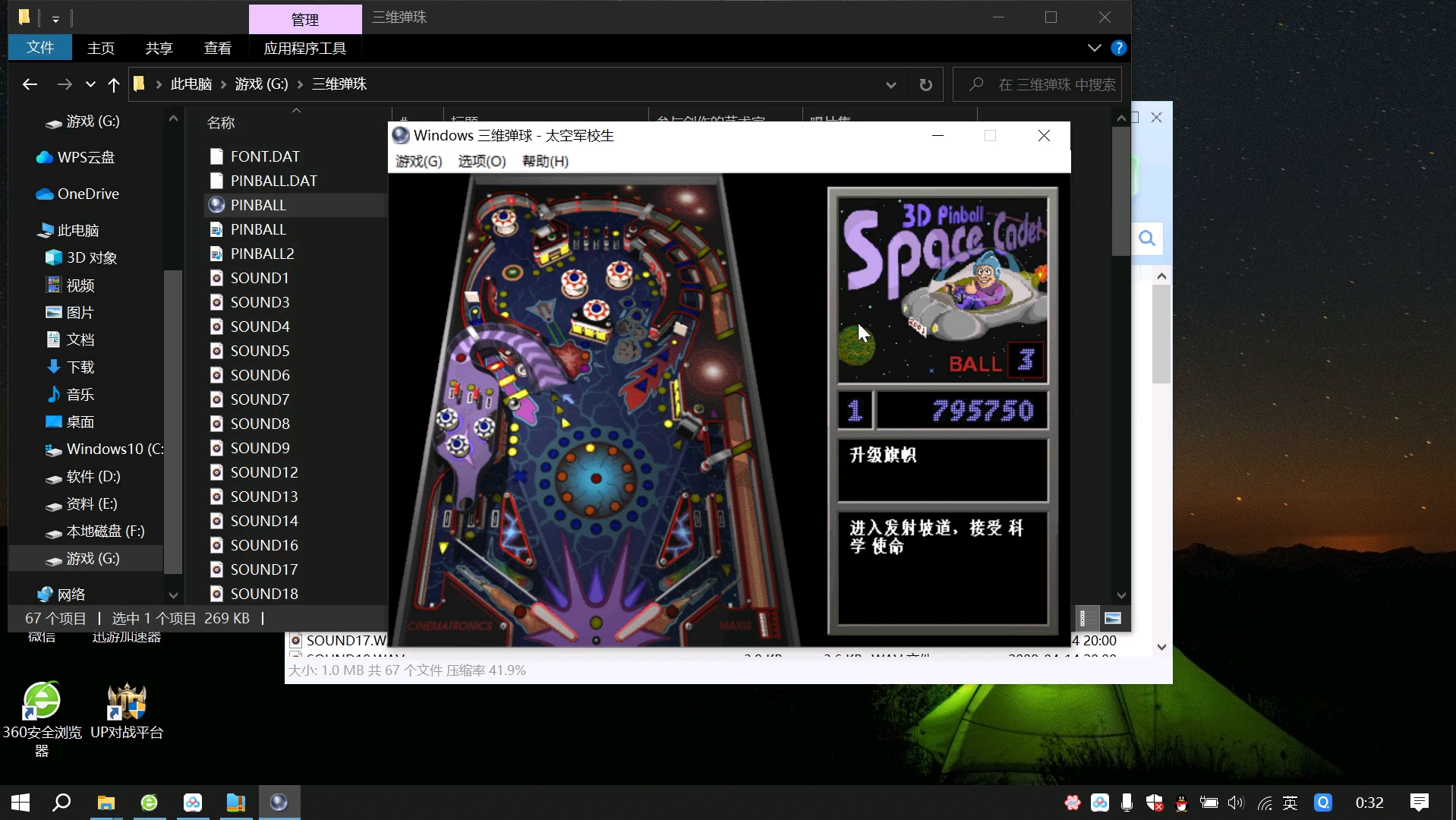Select Windows10 (C:) drive in sidebar
1456x820 pixels.
pyautogui.click(x=104, y=449)
